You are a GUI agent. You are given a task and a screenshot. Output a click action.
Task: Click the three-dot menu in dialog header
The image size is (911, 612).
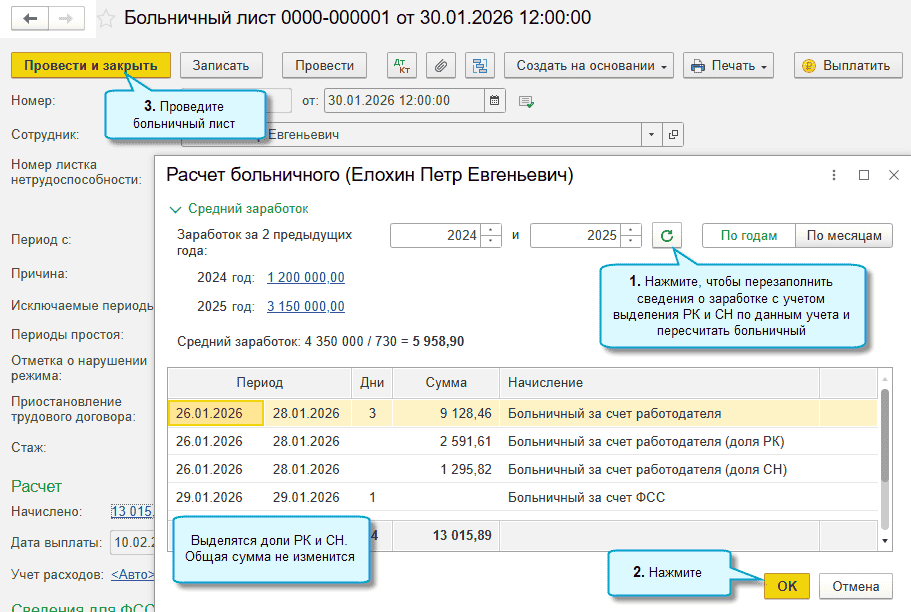click(834, 175)
